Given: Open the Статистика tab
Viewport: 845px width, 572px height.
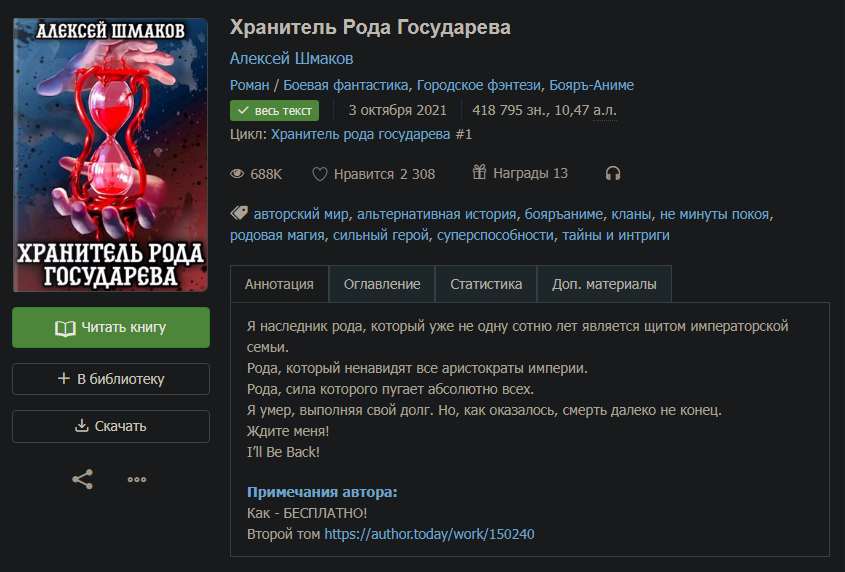Looking at the screenshot, I should tap(486, 284).
